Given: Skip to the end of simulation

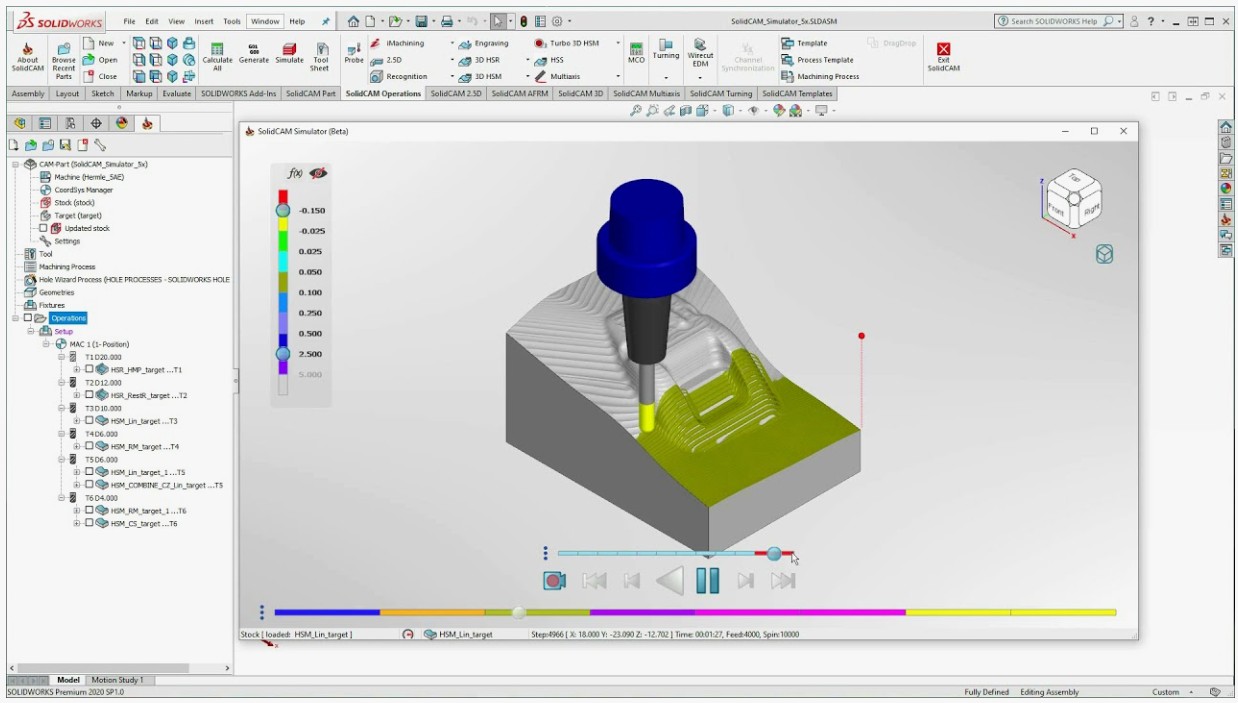Looking at the screenshot, I should (x=783, y=580).
